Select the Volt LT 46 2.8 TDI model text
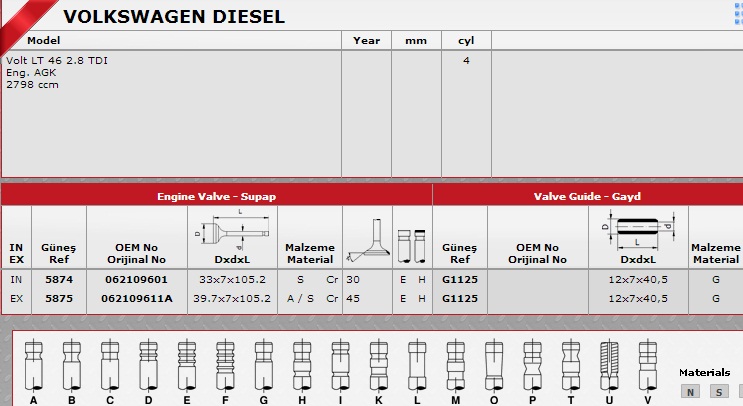Viewport: 743px width, 406px height. click(57, 61)
